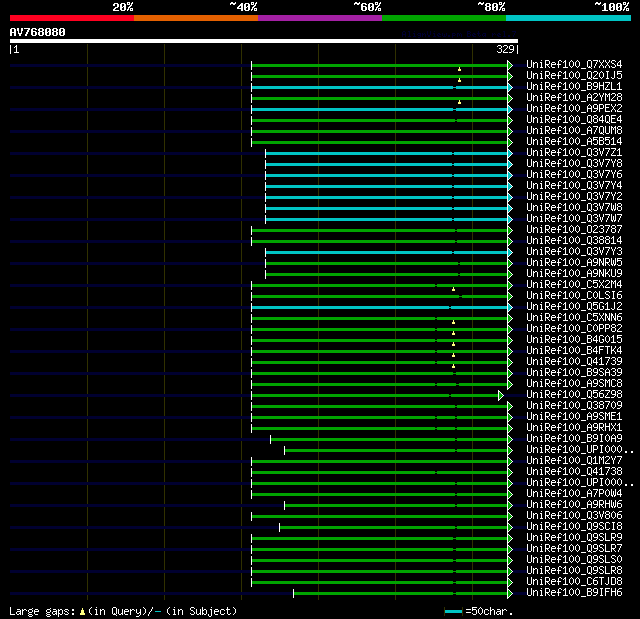Click UniRef100_Q3V7Y6 text

tap(574, 175)
